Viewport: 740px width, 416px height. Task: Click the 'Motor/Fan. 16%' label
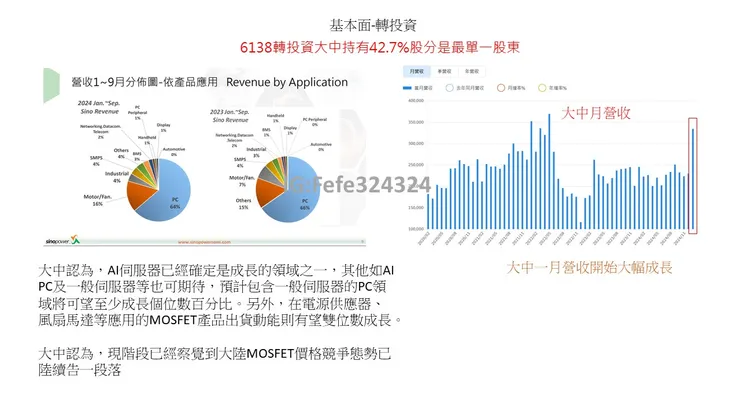(x=98, y=200)
